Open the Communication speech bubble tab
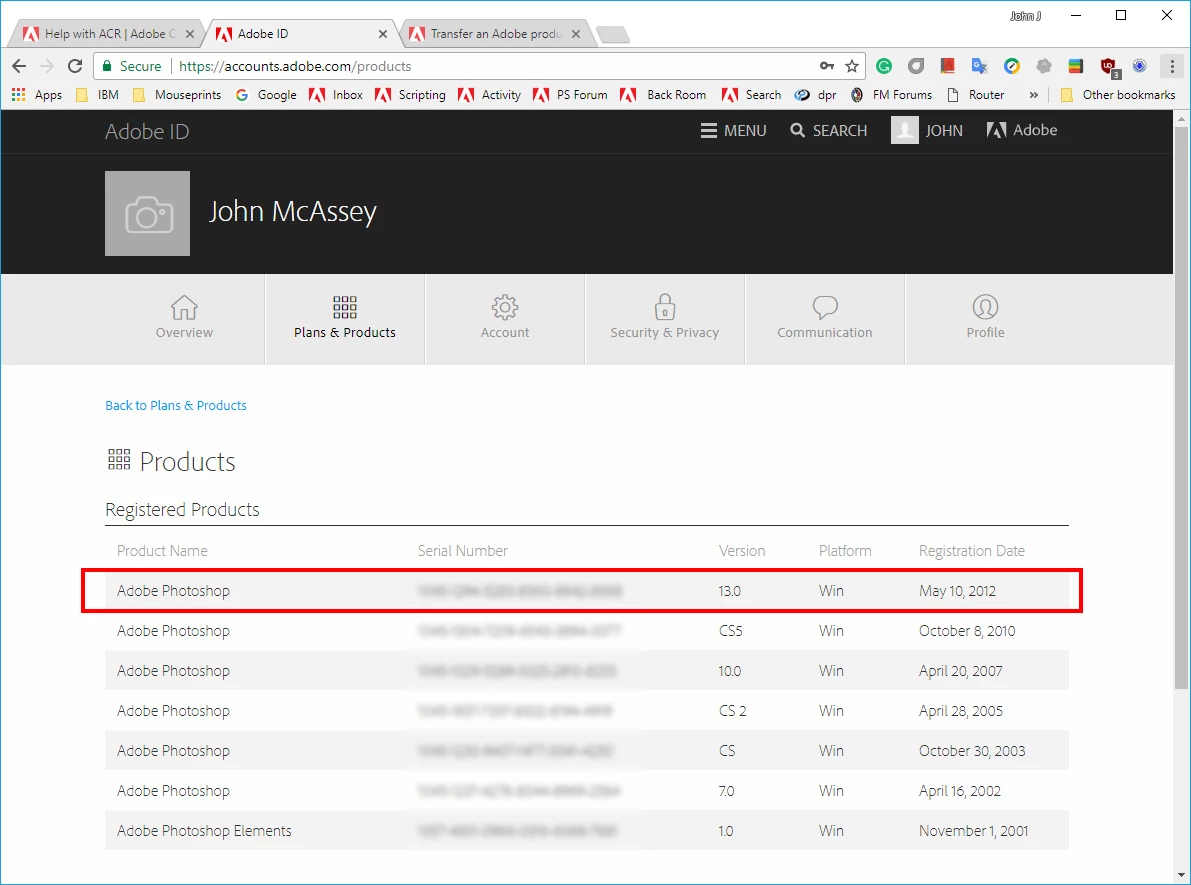The image size is (1191, 885). pos(824,318)
